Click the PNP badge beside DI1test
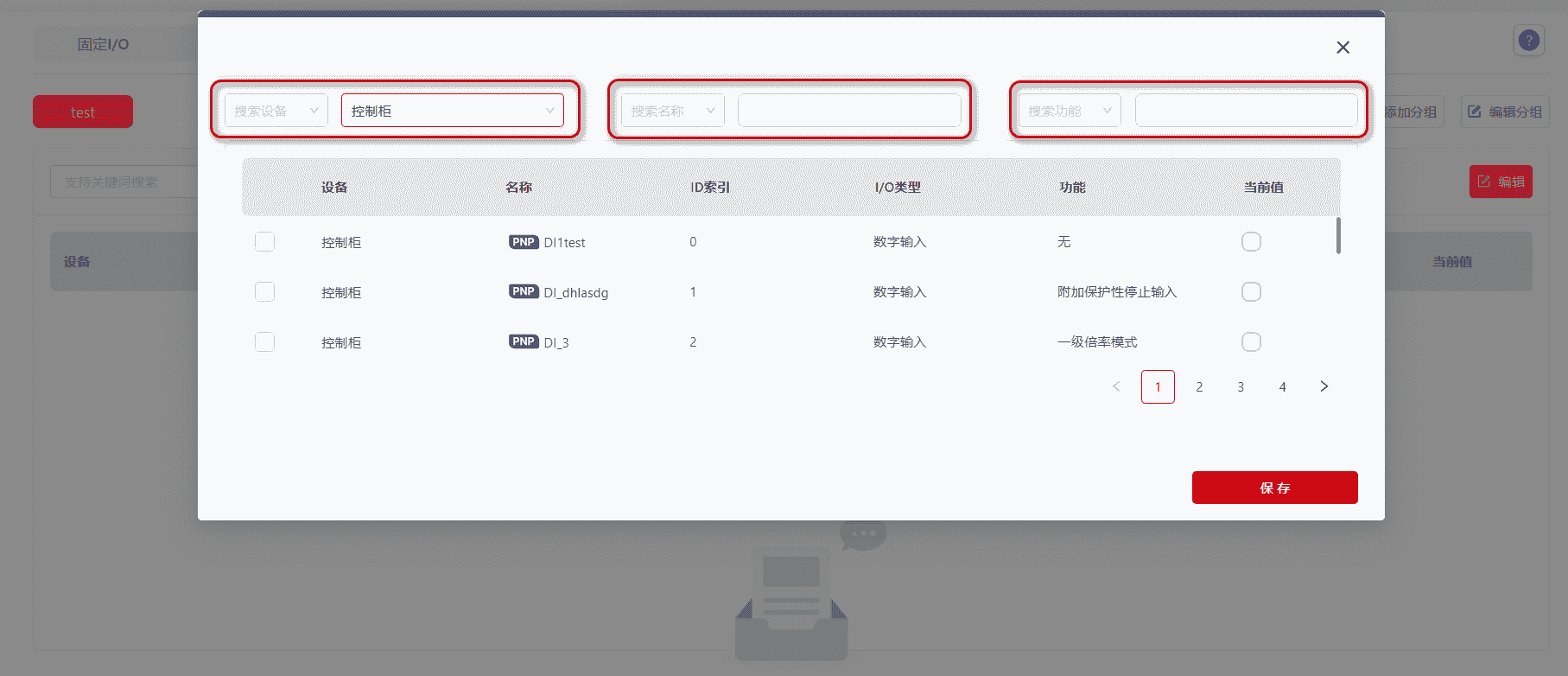This screenshot has height=676, width=1568. (524, 242)
